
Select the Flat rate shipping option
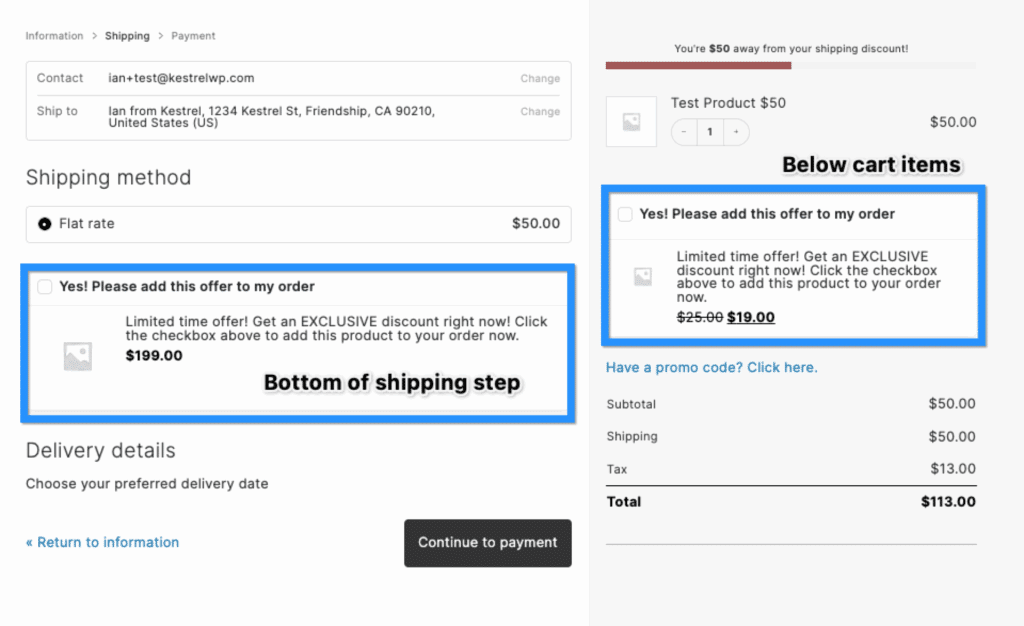43,223
